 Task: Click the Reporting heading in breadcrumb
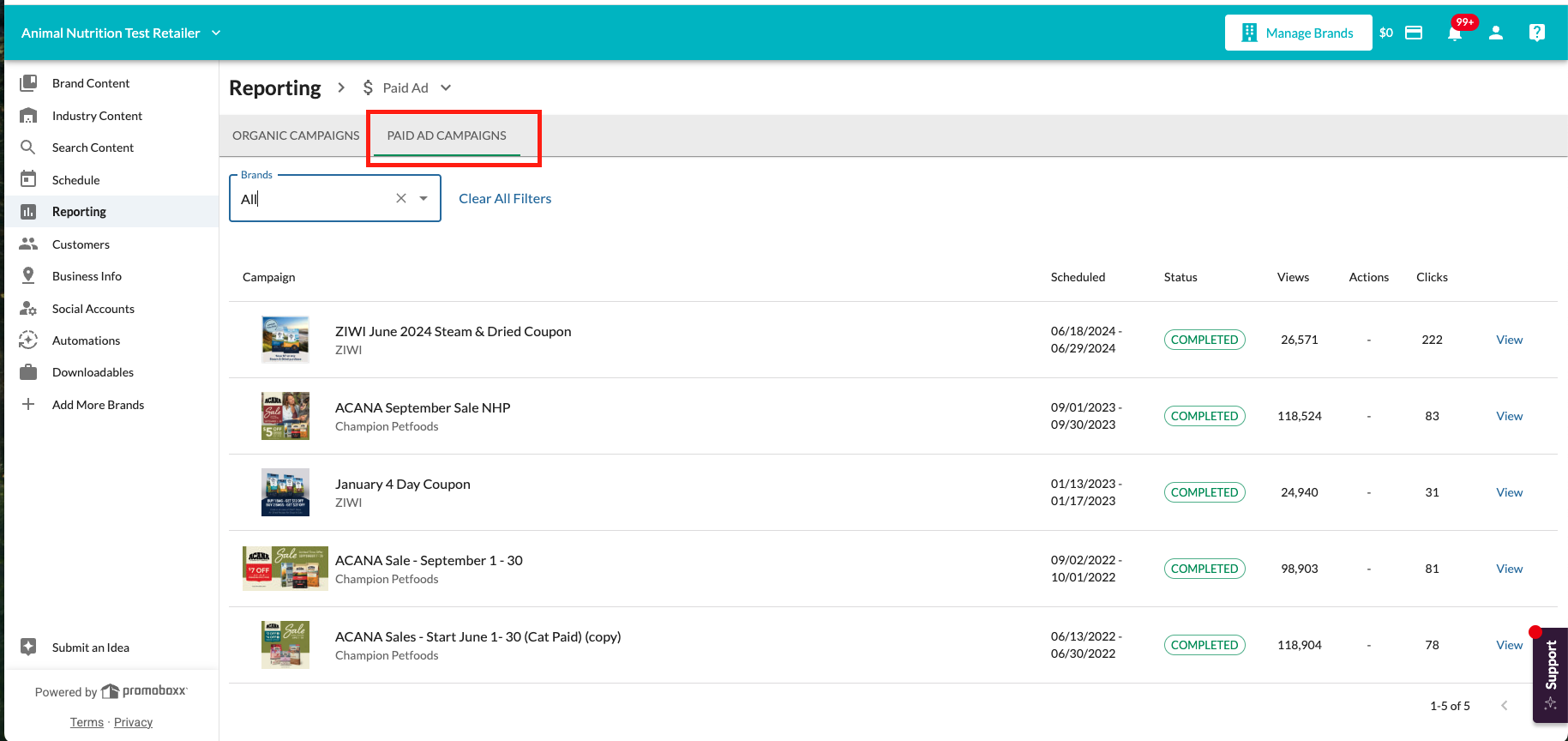pyautogui.click(x=275, y=87)
